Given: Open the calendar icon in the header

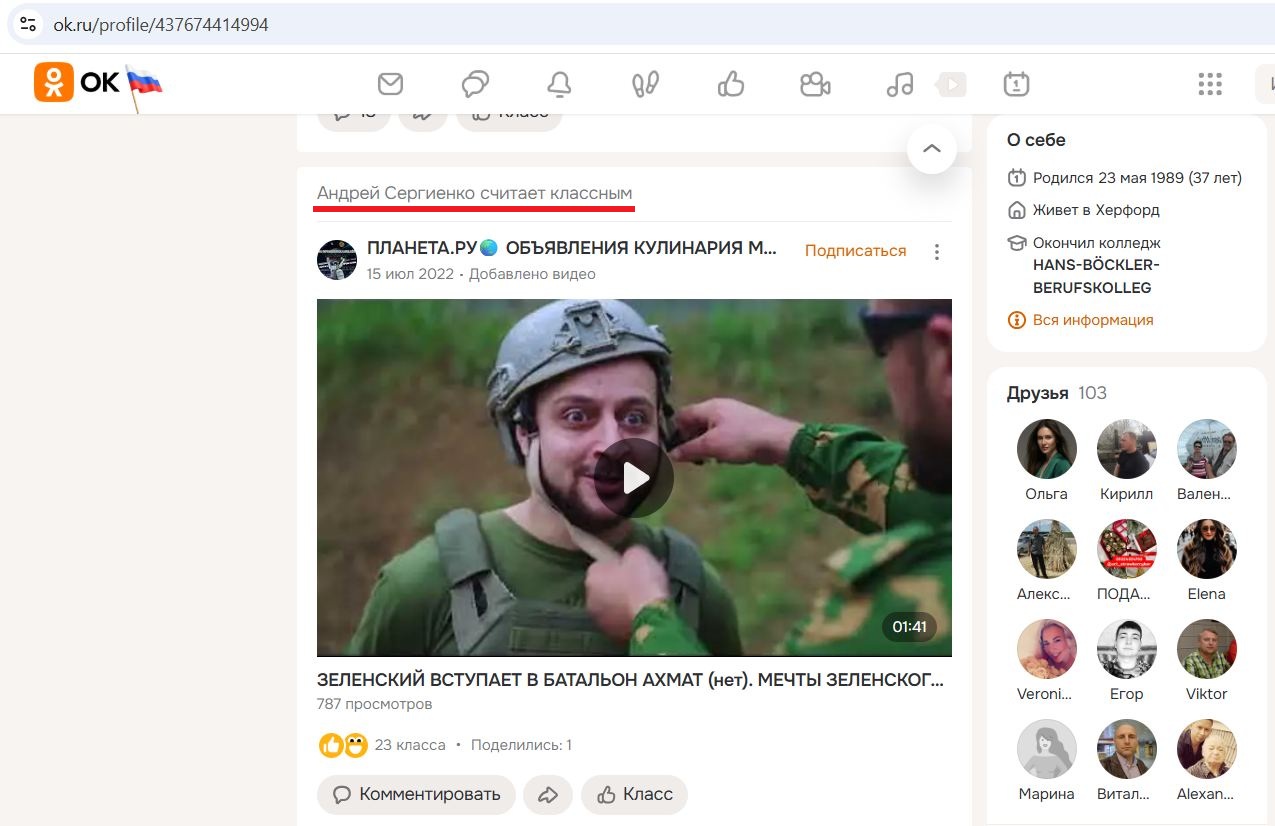Looking at the screenshot, I should [x=1016, y=84].
